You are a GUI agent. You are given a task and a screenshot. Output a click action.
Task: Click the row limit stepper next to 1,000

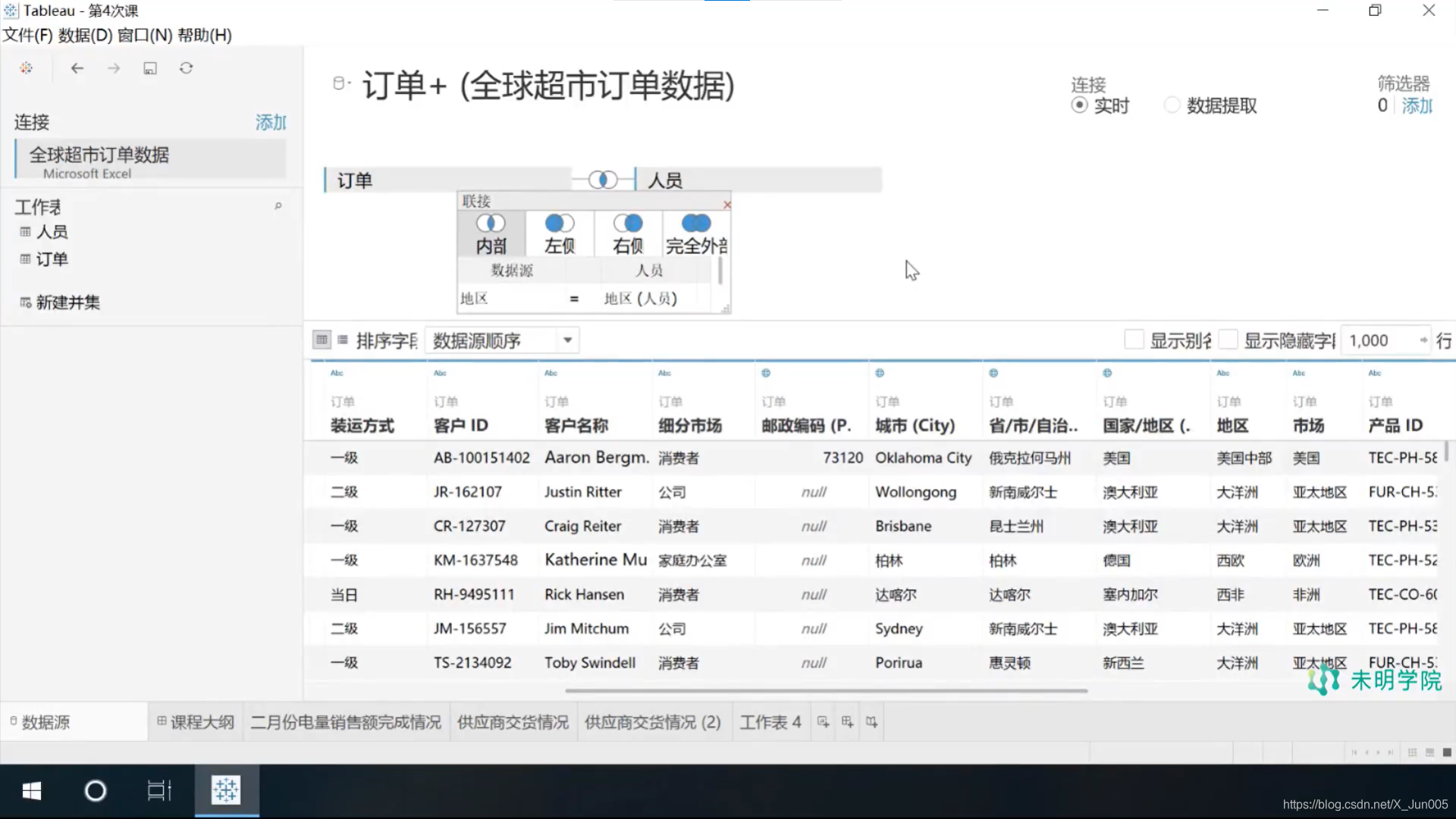pyautogui.click(x=1423, y=340)
